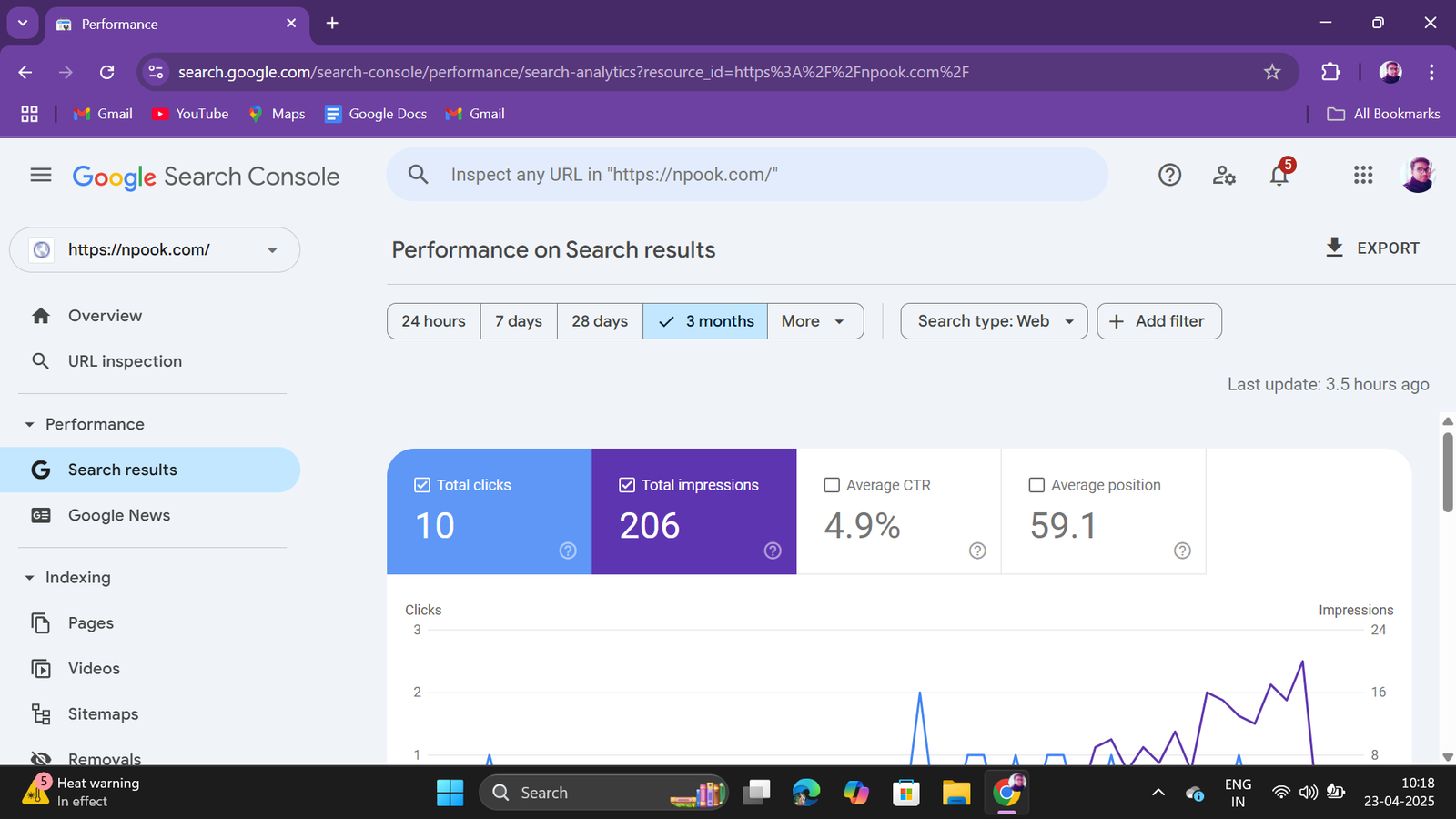Image resolution: width=1456 pixels, height=819 pixels.
Task: Collapse the Performance section
Action: click(29, 424)
